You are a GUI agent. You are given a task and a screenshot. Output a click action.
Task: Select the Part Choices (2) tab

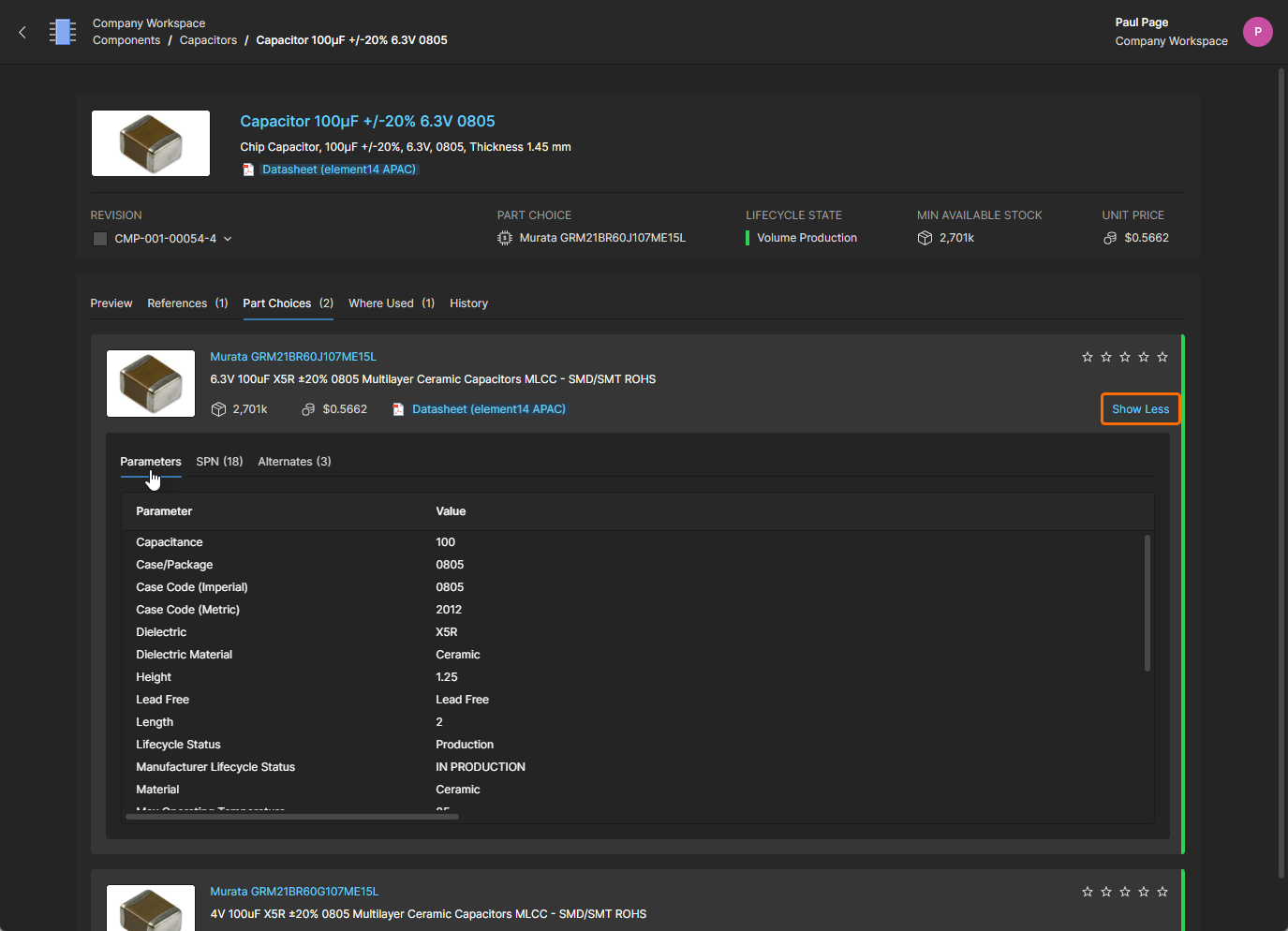(289, 303)
